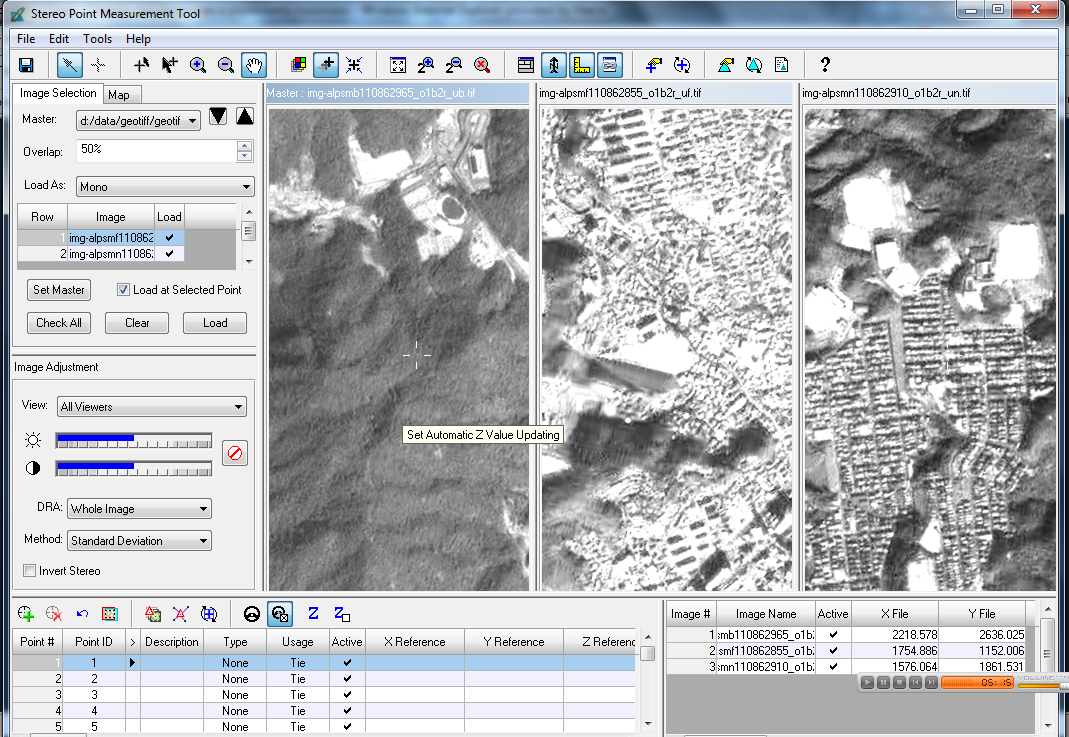This screenshot has height=737, width=1069.
Task: Click the delete point icon with red X
Action: 54,614
